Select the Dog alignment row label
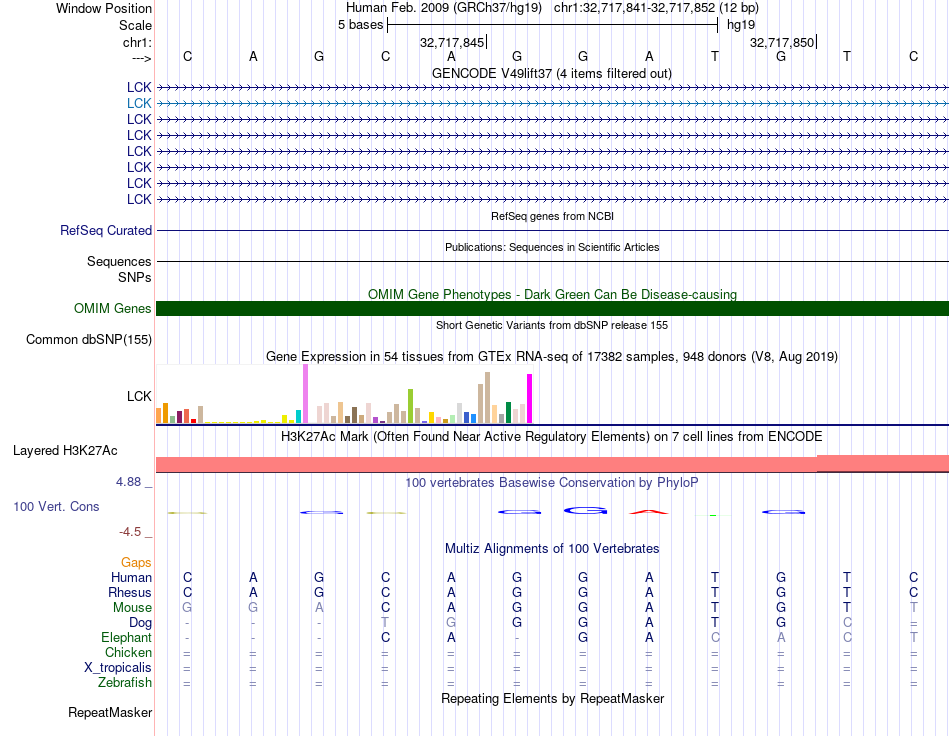 [140, 623]
